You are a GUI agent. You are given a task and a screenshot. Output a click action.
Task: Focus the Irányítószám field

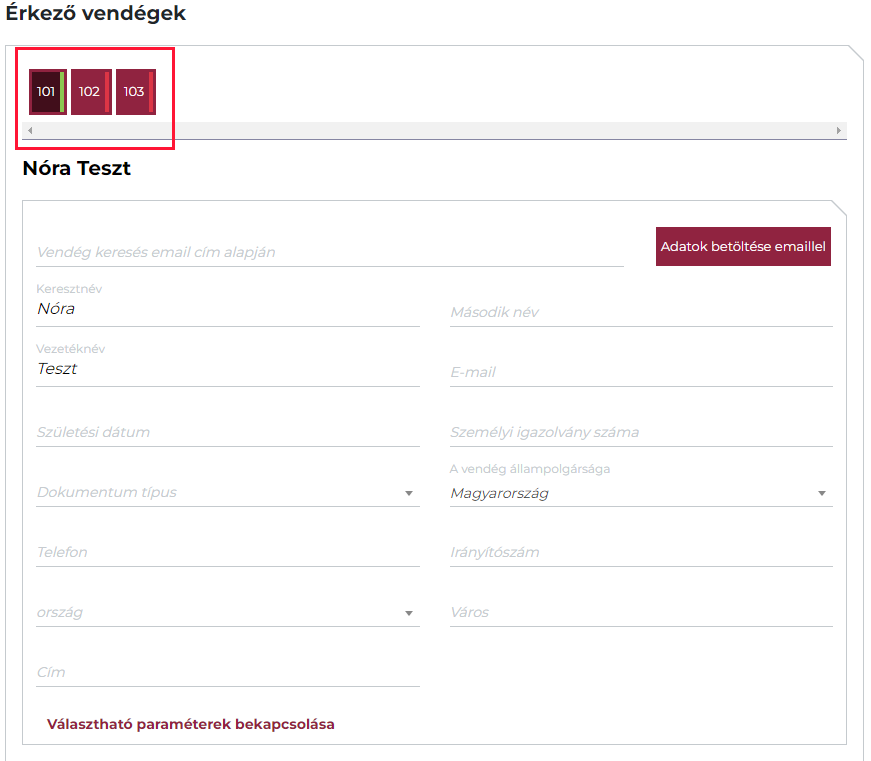640,553
